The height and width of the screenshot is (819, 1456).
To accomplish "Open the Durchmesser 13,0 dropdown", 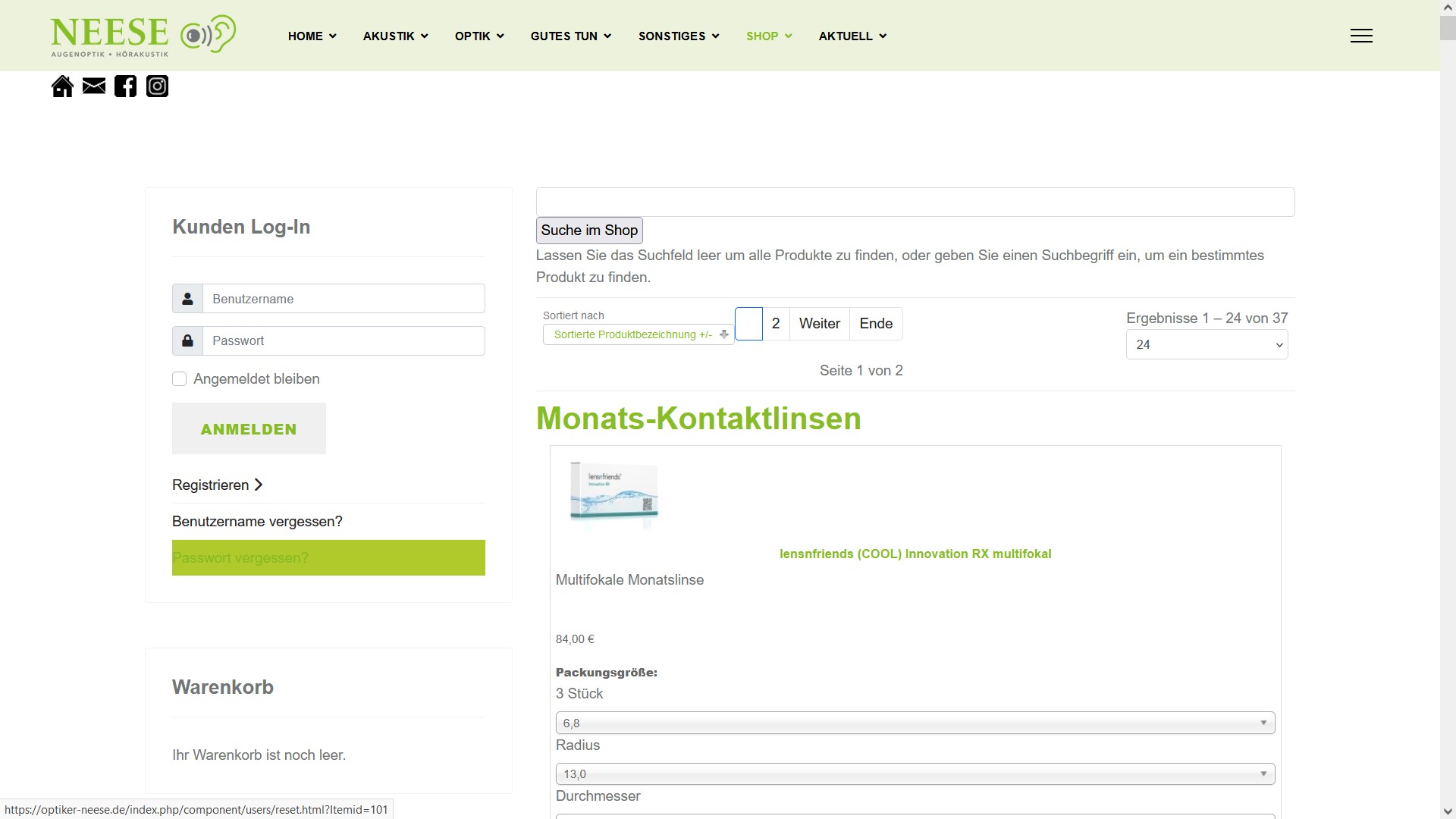I will (915, 774).
